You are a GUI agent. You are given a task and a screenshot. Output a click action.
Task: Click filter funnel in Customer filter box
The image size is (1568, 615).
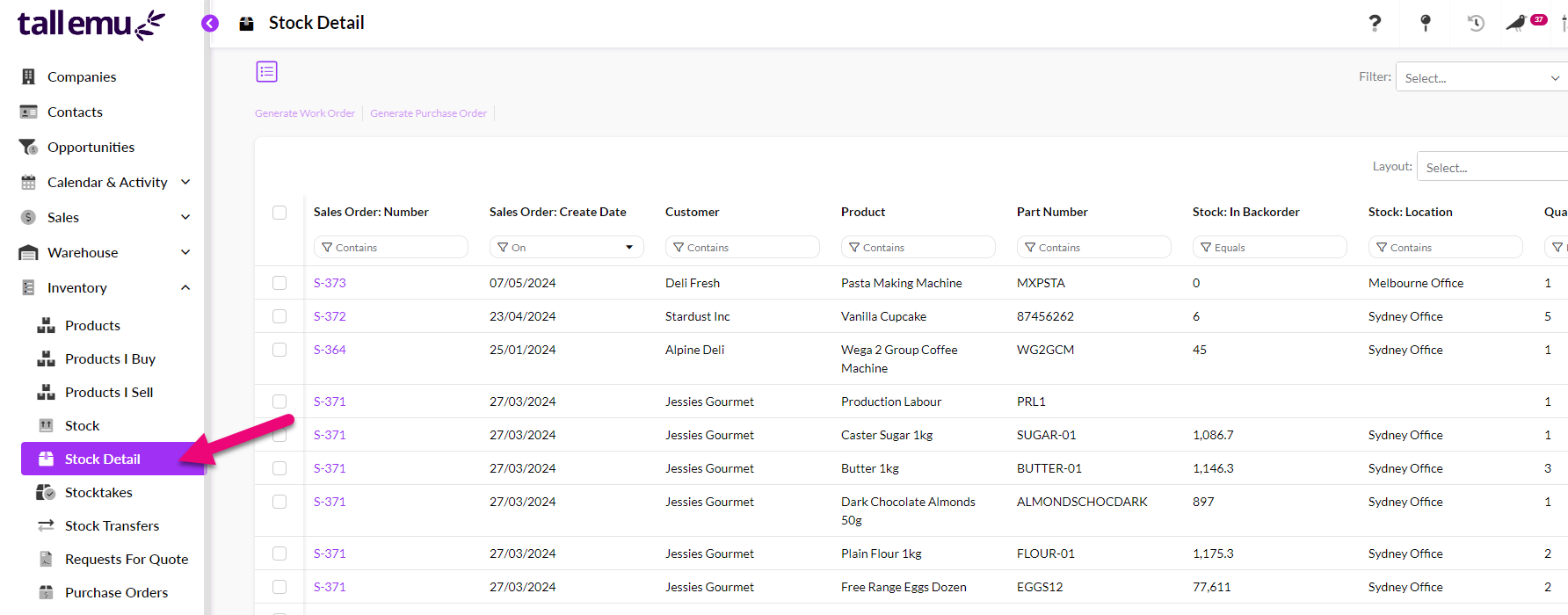tap(679, 248)
